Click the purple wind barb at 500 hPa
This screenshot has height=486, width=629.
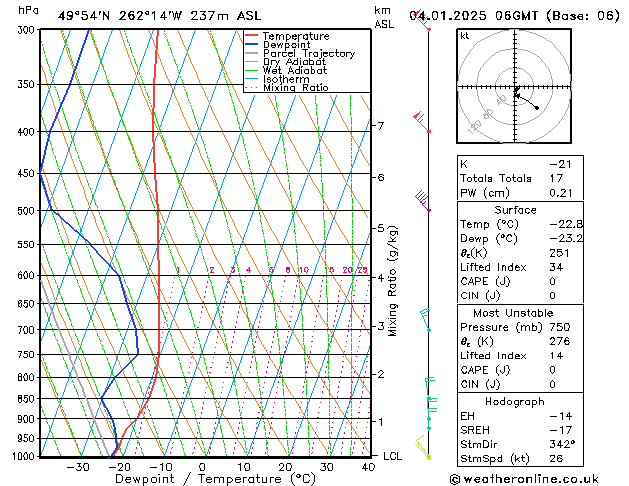click(x=423, y=200)
